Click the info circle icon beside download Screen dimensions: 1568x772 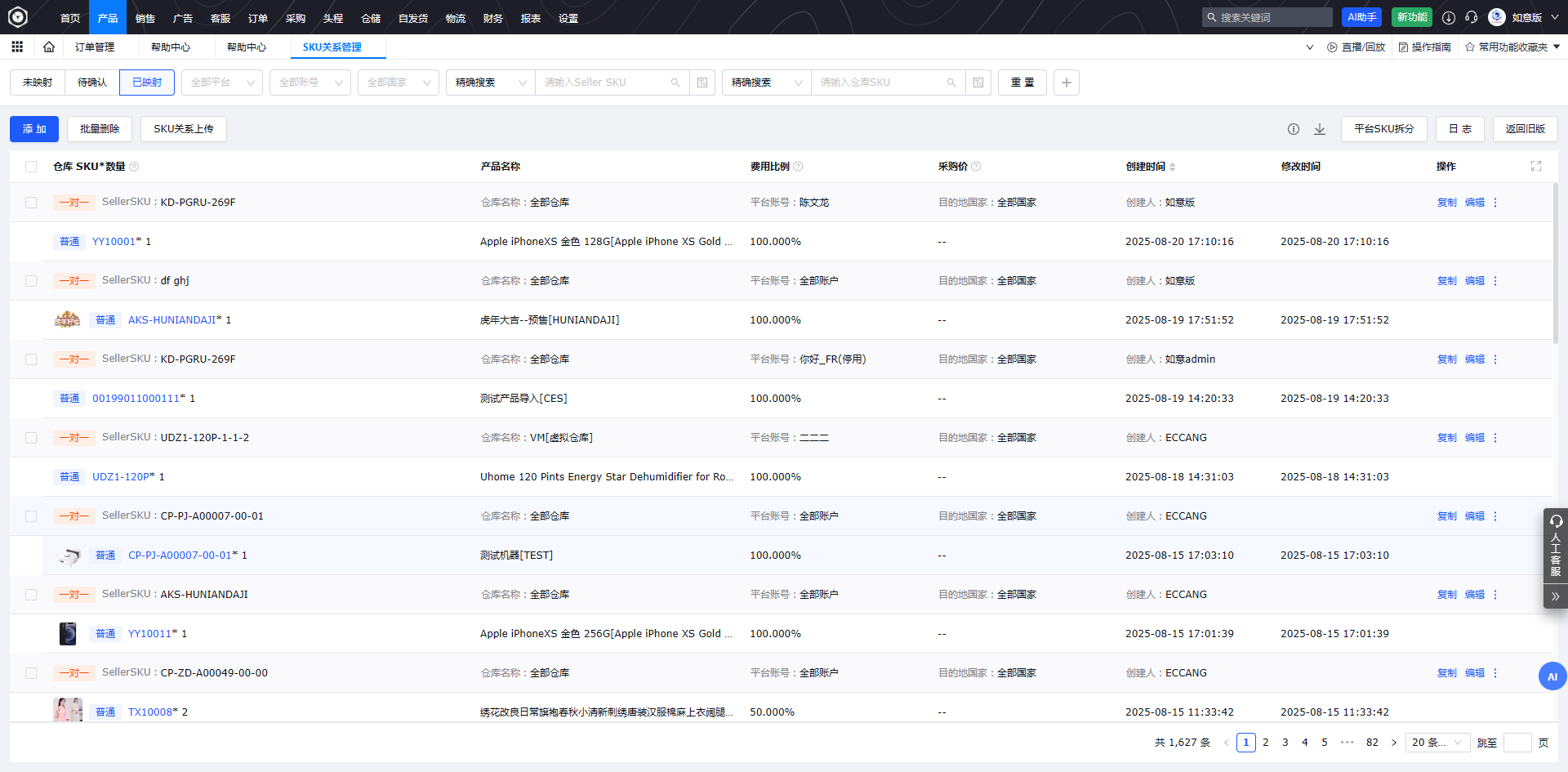[1294, 129]
